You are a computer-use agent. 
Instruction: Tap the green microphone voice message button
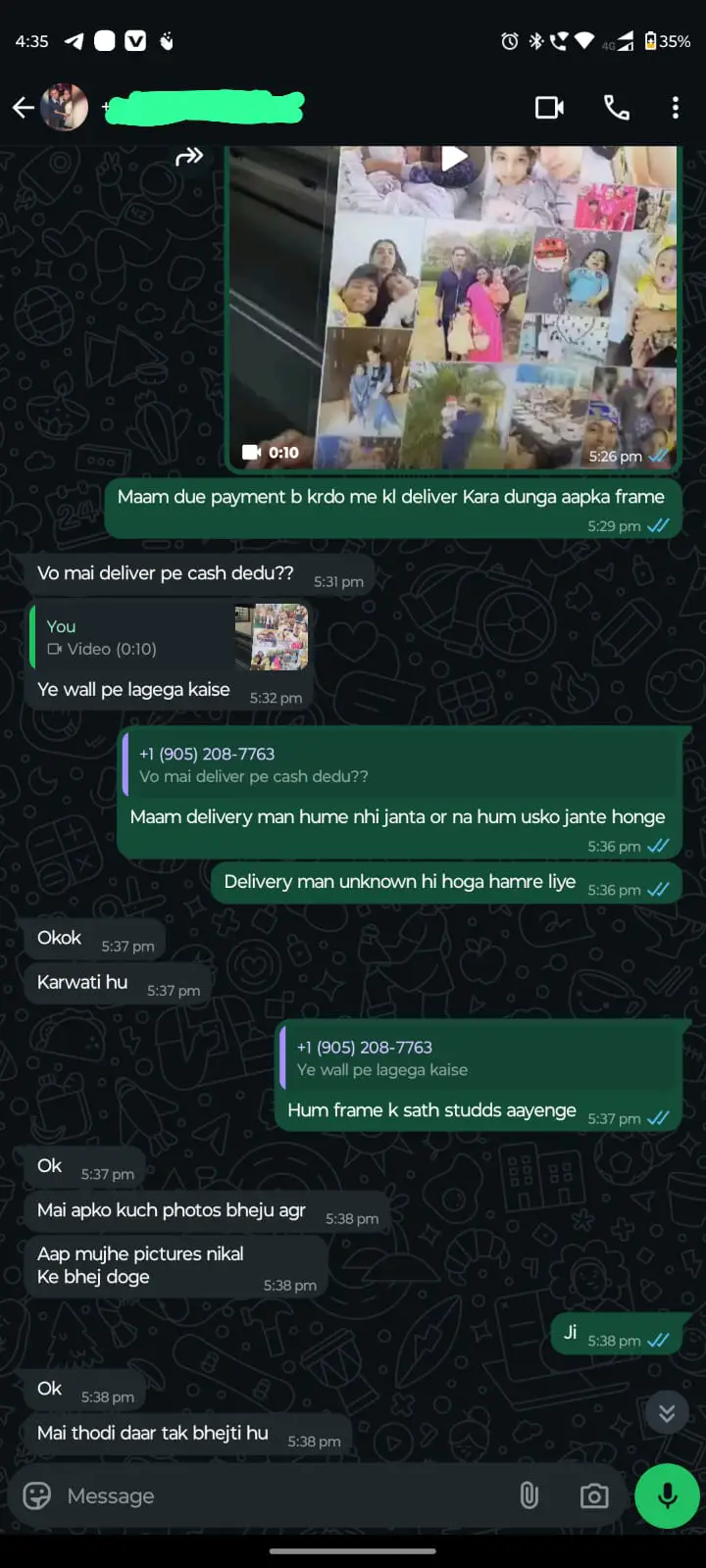(667, 1495)
